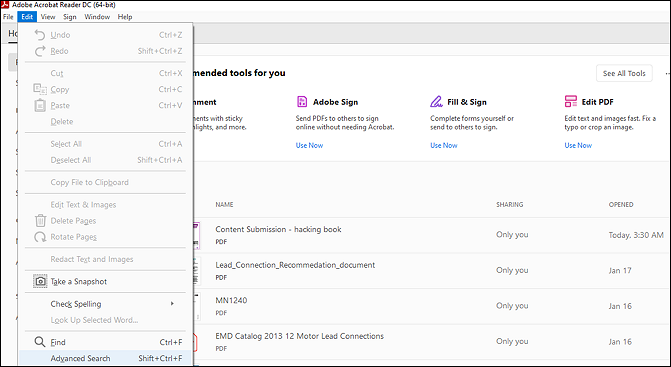
Task: Close the open Edit menu
Action: tap(27, 17)
